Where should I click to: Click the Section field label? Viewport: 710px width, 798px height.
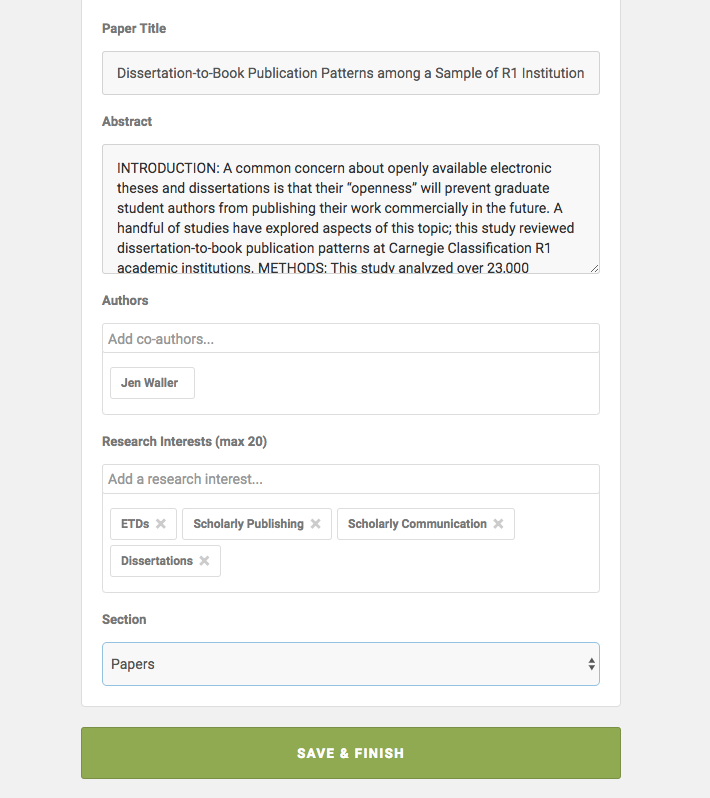coord(124,620)
